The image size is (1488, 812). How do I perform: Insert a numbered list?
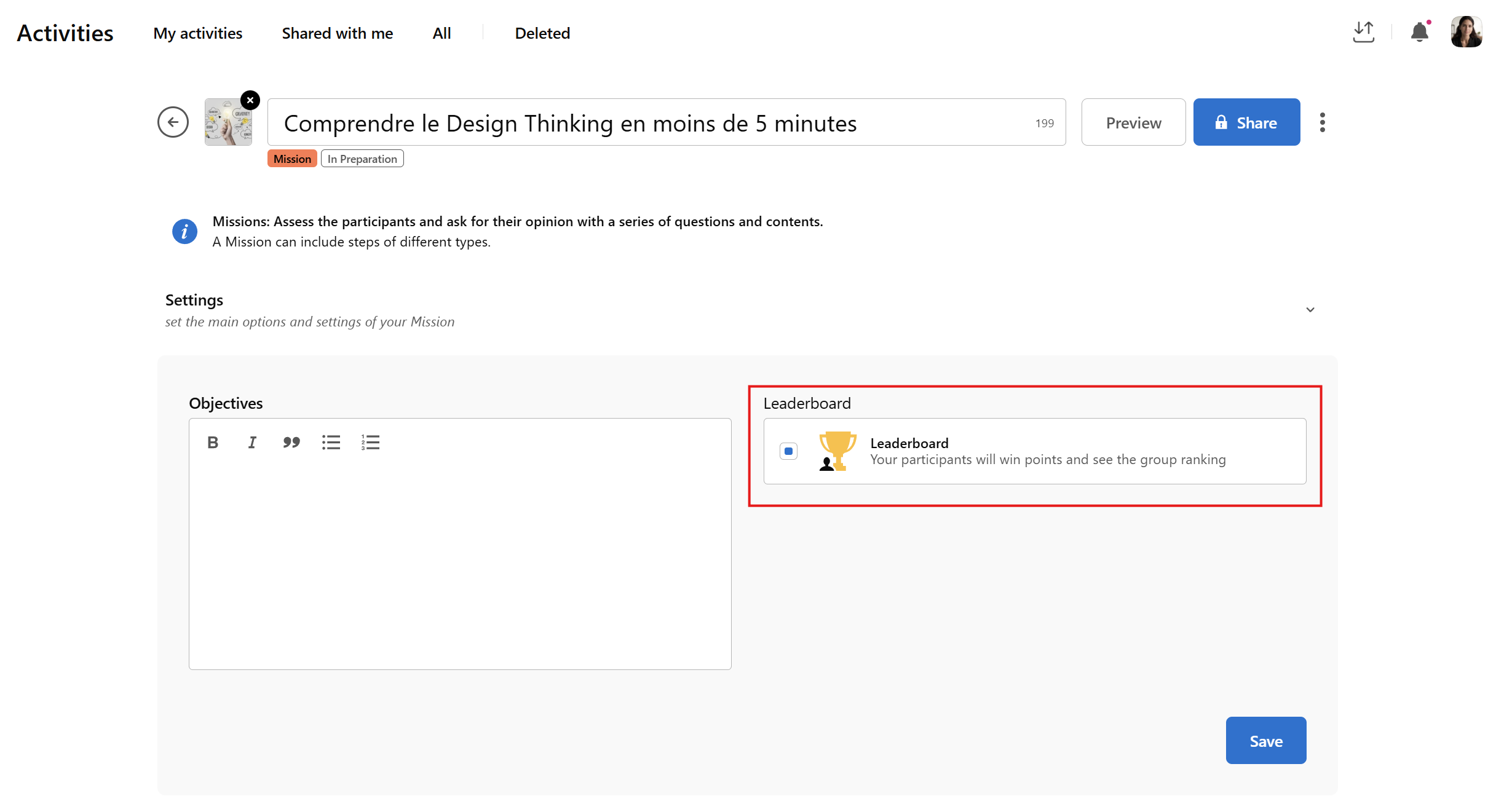point(370,443)
